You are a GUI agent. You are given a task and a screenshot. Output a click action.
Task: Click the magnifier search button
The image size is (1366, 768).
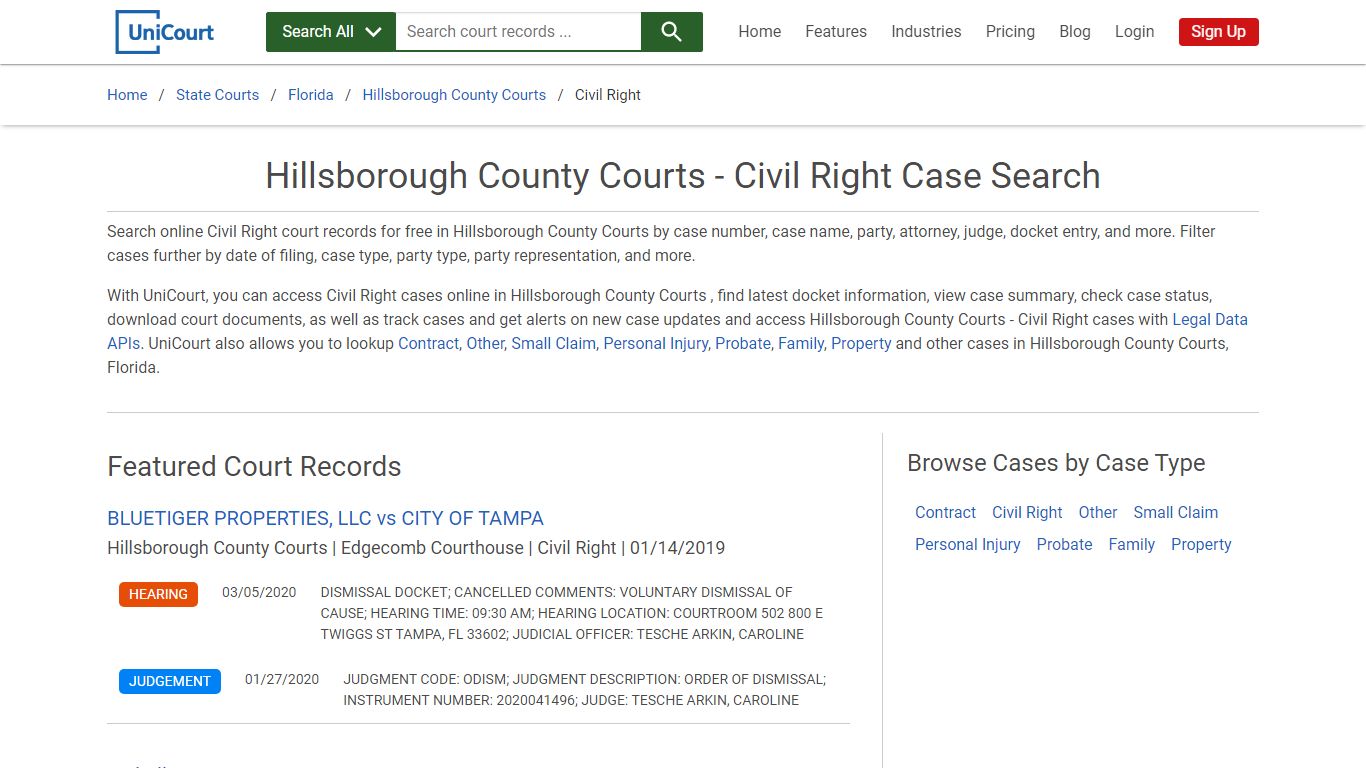click(672, 32)
